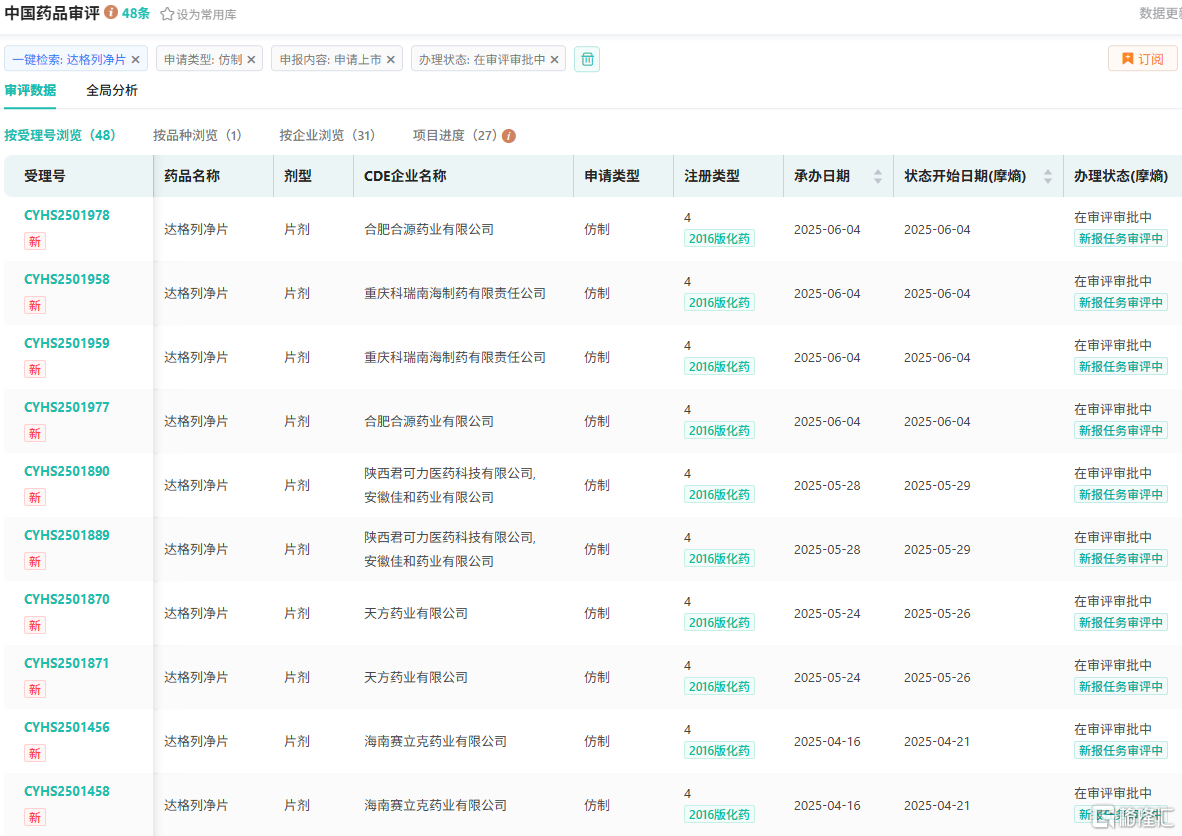This screenshot has height=836, width=1182.
Task: Select the 按企业浏览 (31) tab
Action: [327, 136]
